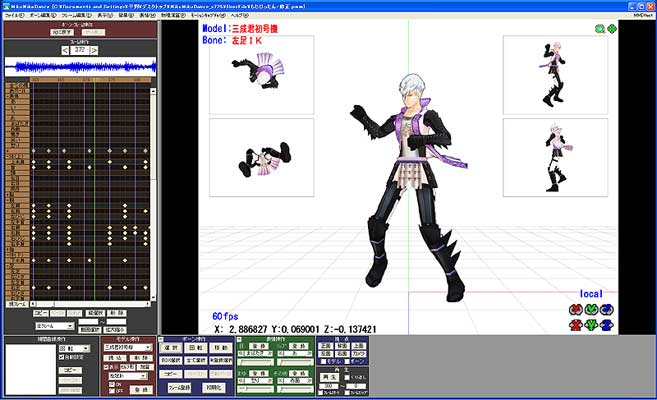The width and height of the screenshot is (657, 400).
Task: Click the フレーム登録 button in bone panel
Action: [180, 388]
